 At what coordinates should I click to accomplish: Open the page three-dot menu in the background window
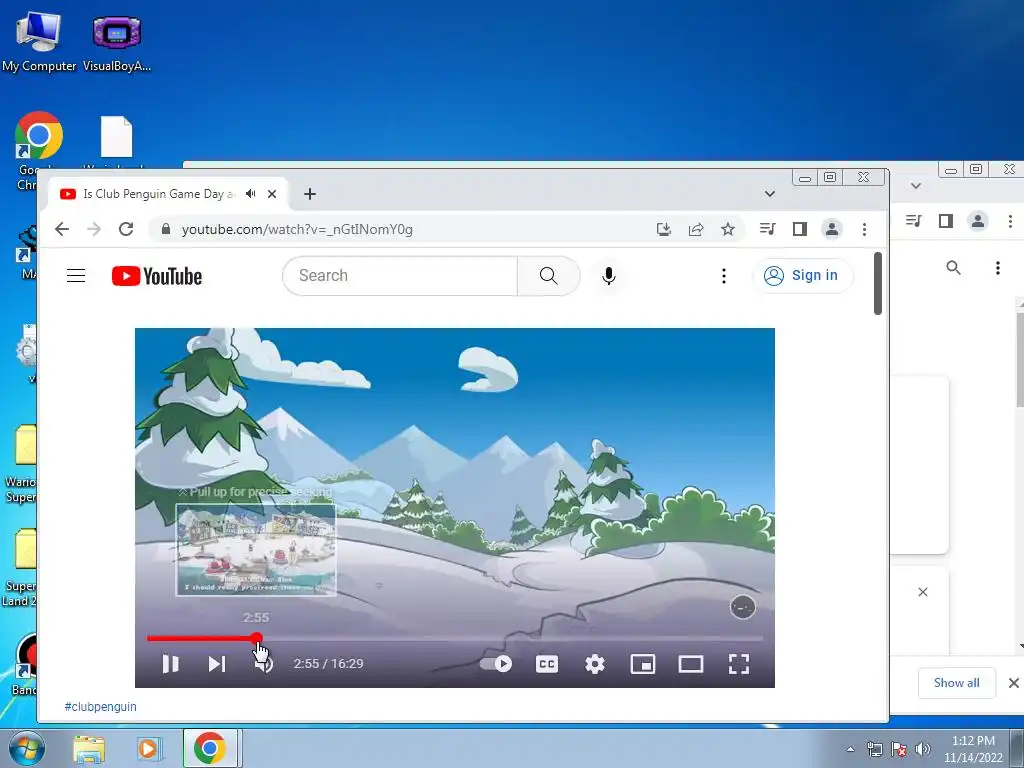click(x=998, y=268)
